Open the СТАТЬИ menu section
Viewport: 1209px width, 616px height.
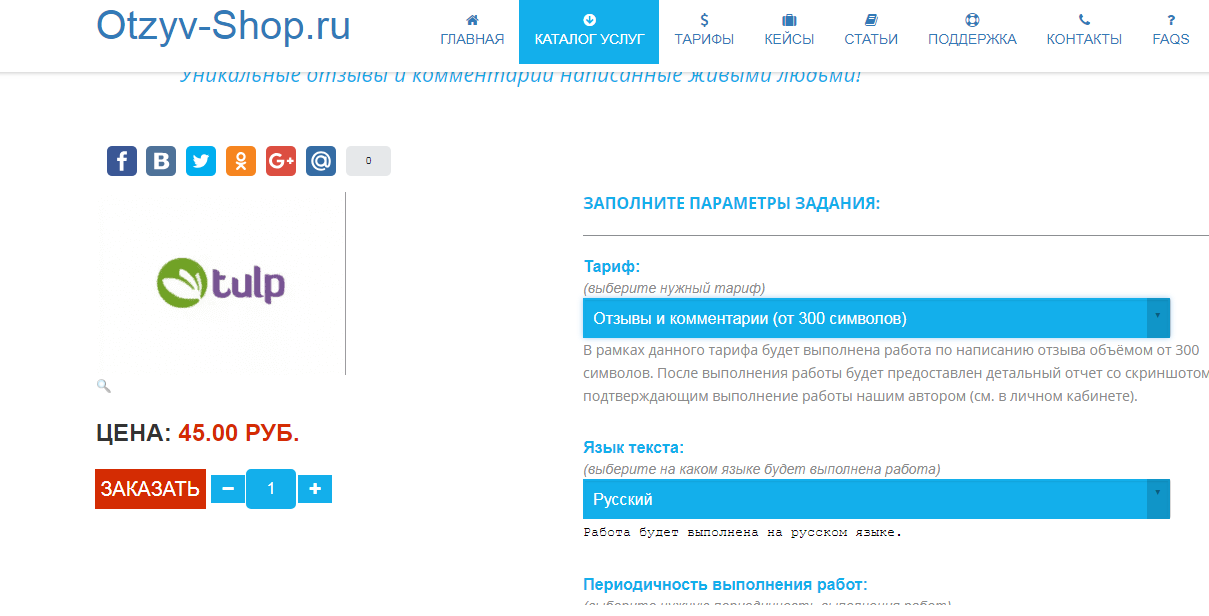[x=871, y=32]
